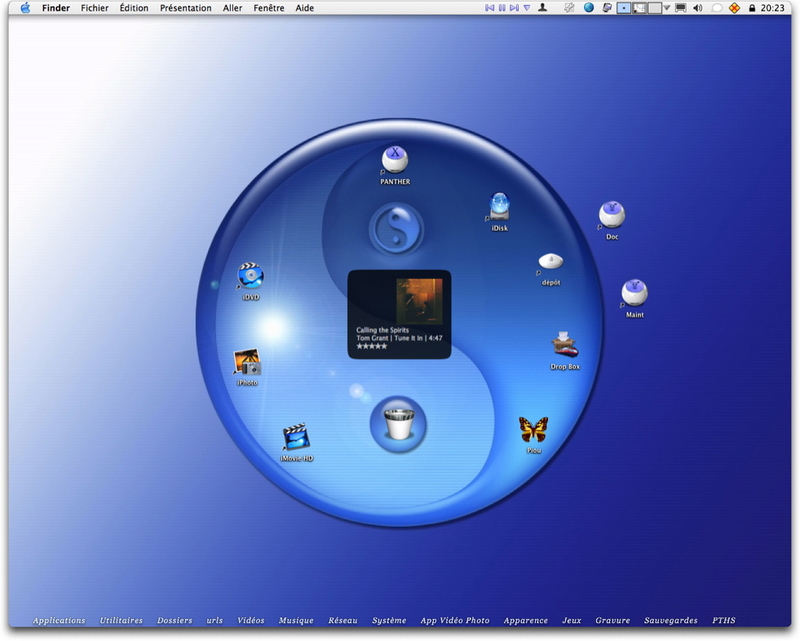Open the Dossiers bottom menu

[x=174, y=621]
